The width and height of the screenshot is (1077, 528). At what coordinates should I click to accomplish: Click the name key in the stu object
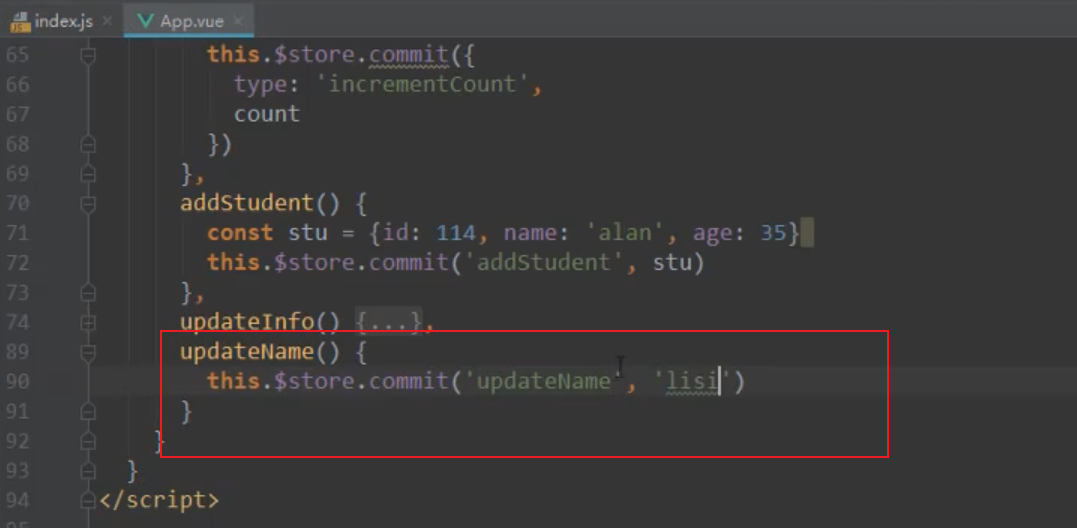point(530,234)
